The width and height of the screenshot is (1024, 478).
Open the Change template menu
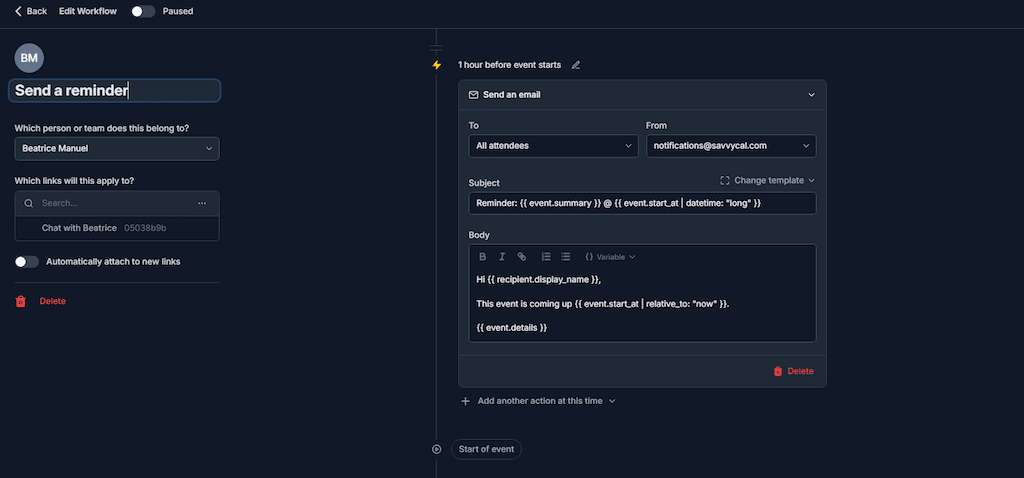pyautogui.click(x=767, y=181)
